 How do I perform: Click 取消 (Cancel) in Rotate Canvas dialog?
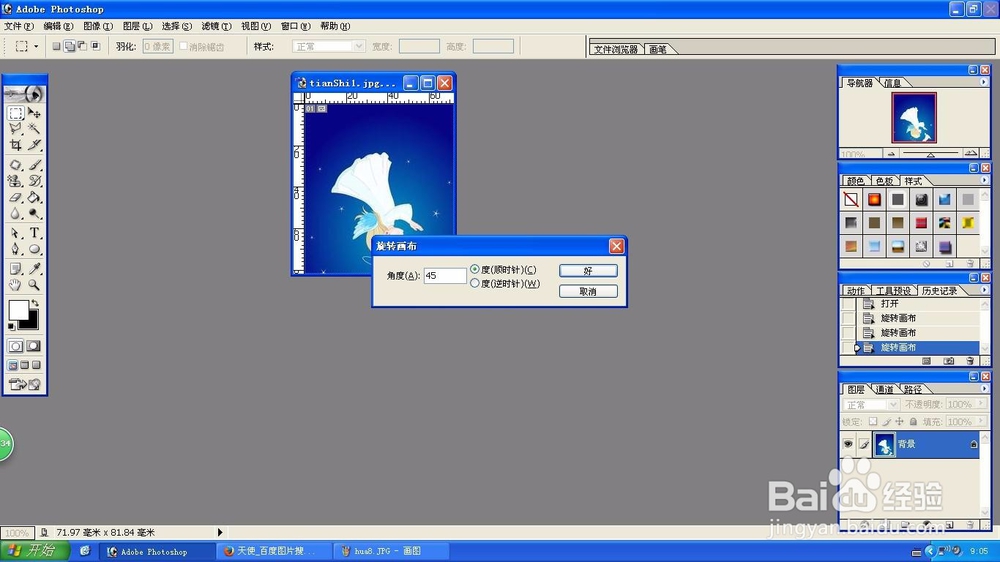click(x=588, y=292)
